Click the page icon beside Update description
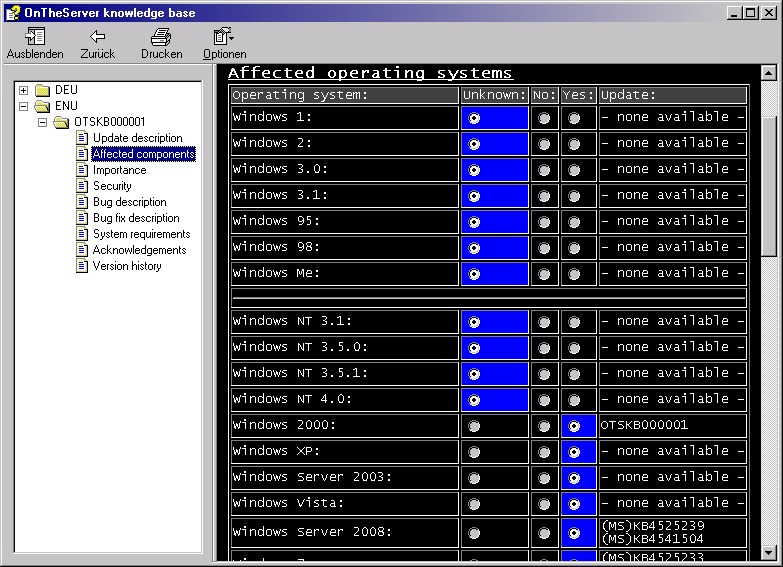Viewport: 783px width, 567px height. tap(82, 138)
